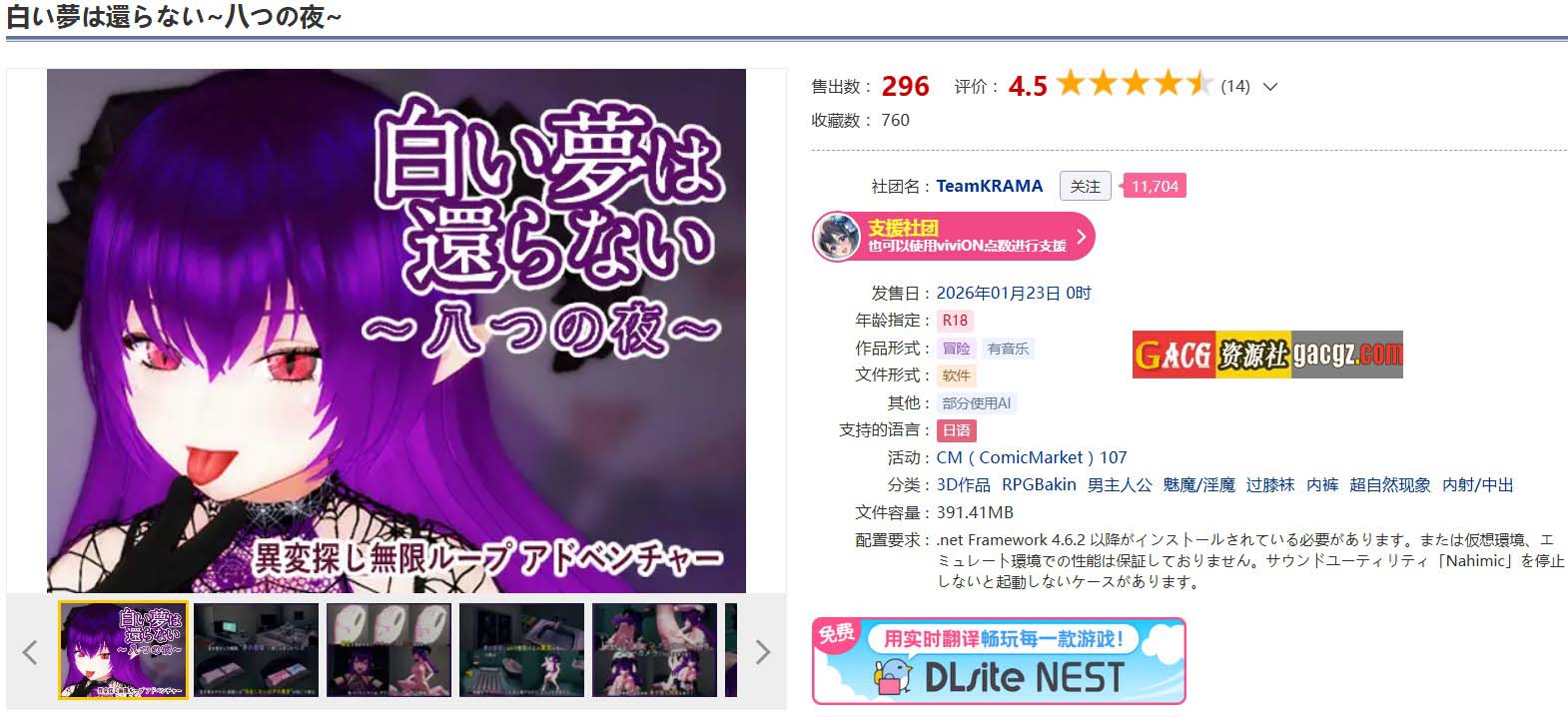Click the circle avatar icon in support banner
Viewport: 1568px width, 717px height.
tap(837, 237)
